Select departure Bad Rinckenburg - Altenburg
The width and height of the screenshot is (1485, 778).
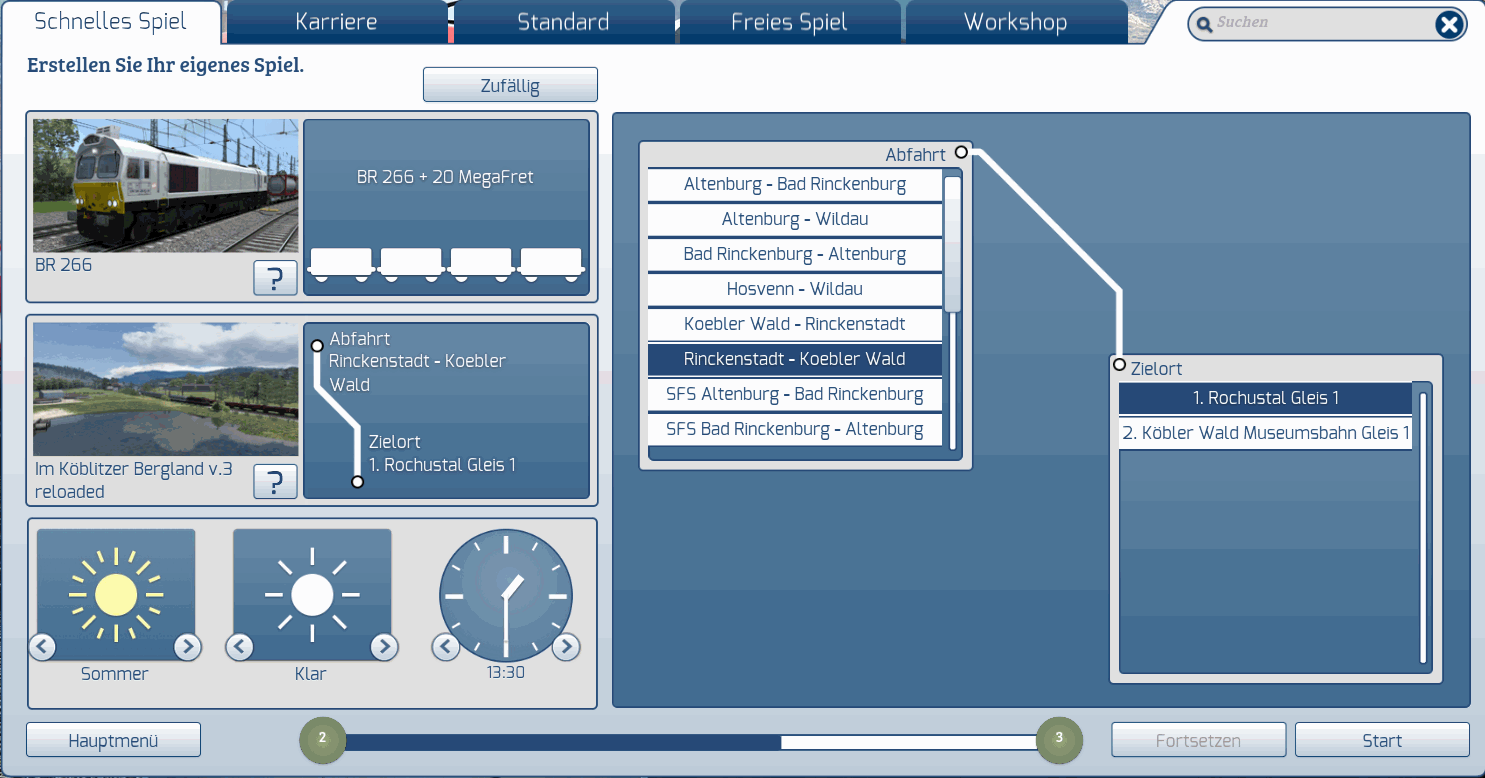coord(795,254)
